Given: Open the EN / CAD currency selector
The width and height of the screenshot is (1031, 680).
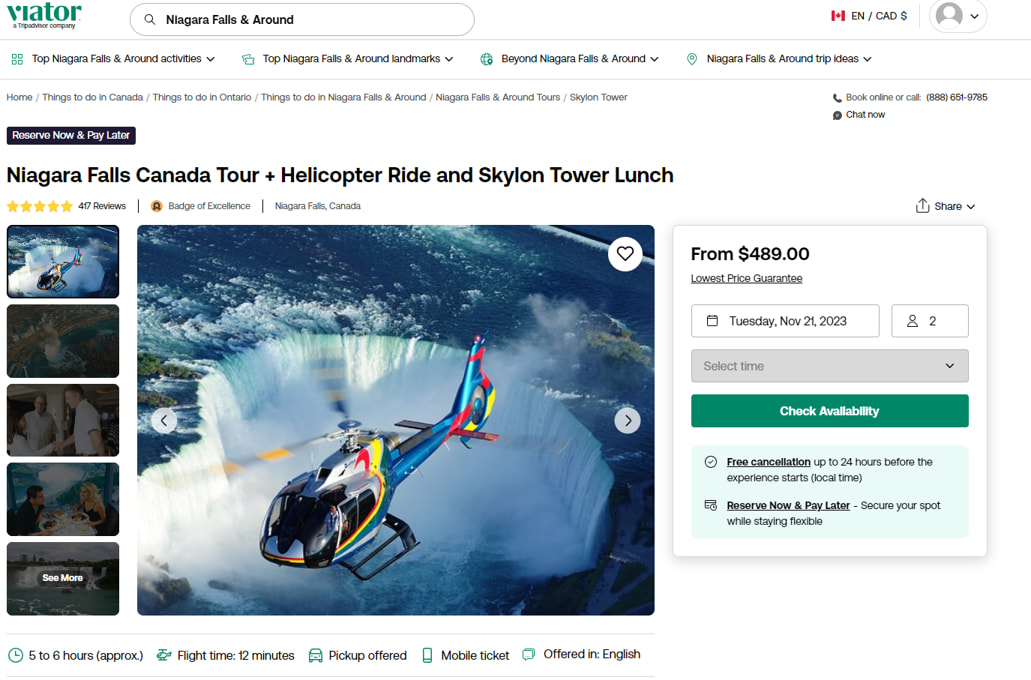Looking at the screenshot, I should (869, 15).
